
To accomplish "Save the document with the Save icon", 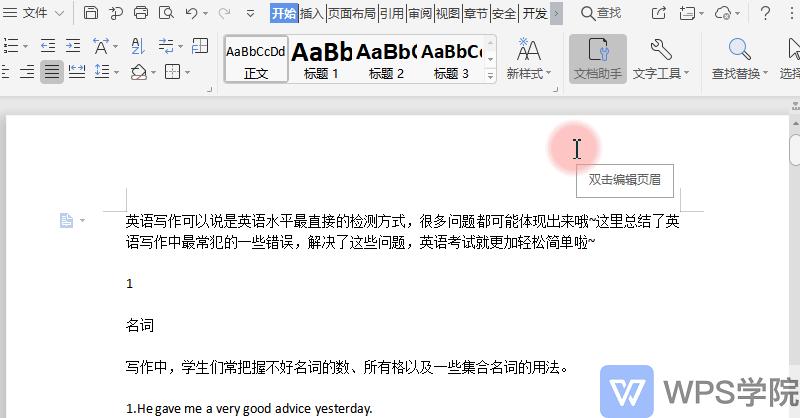I will click(91, 13).
